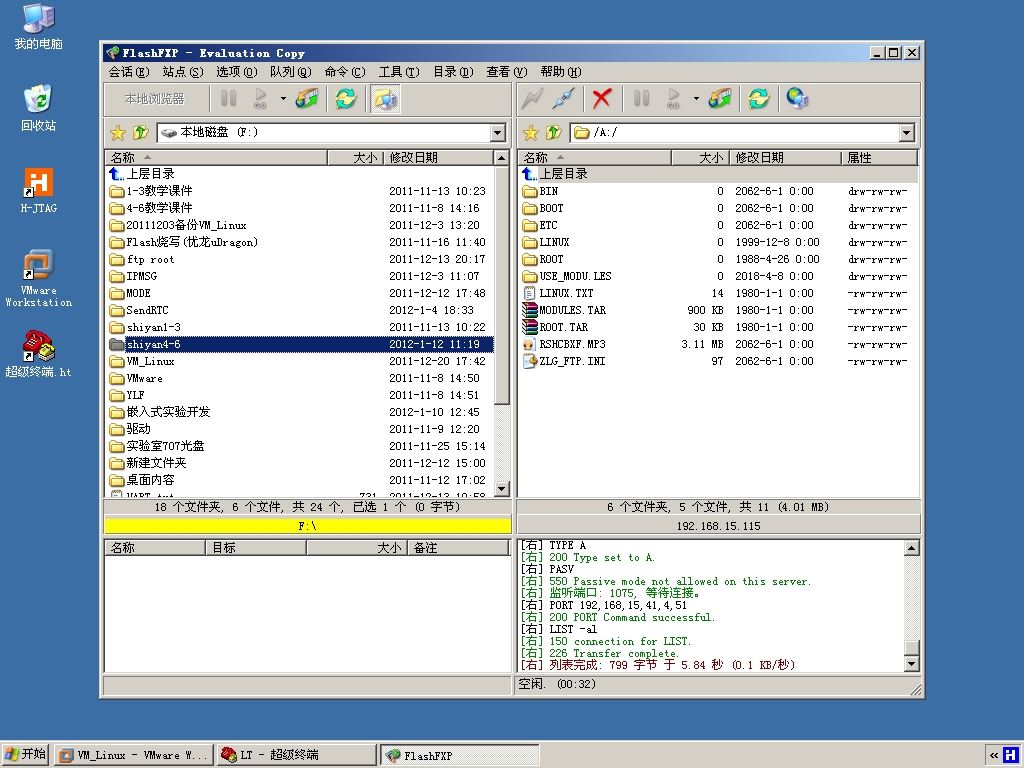
Task: Select the shiyan4-6 folder in local pane
Action: tap(300, 344)
